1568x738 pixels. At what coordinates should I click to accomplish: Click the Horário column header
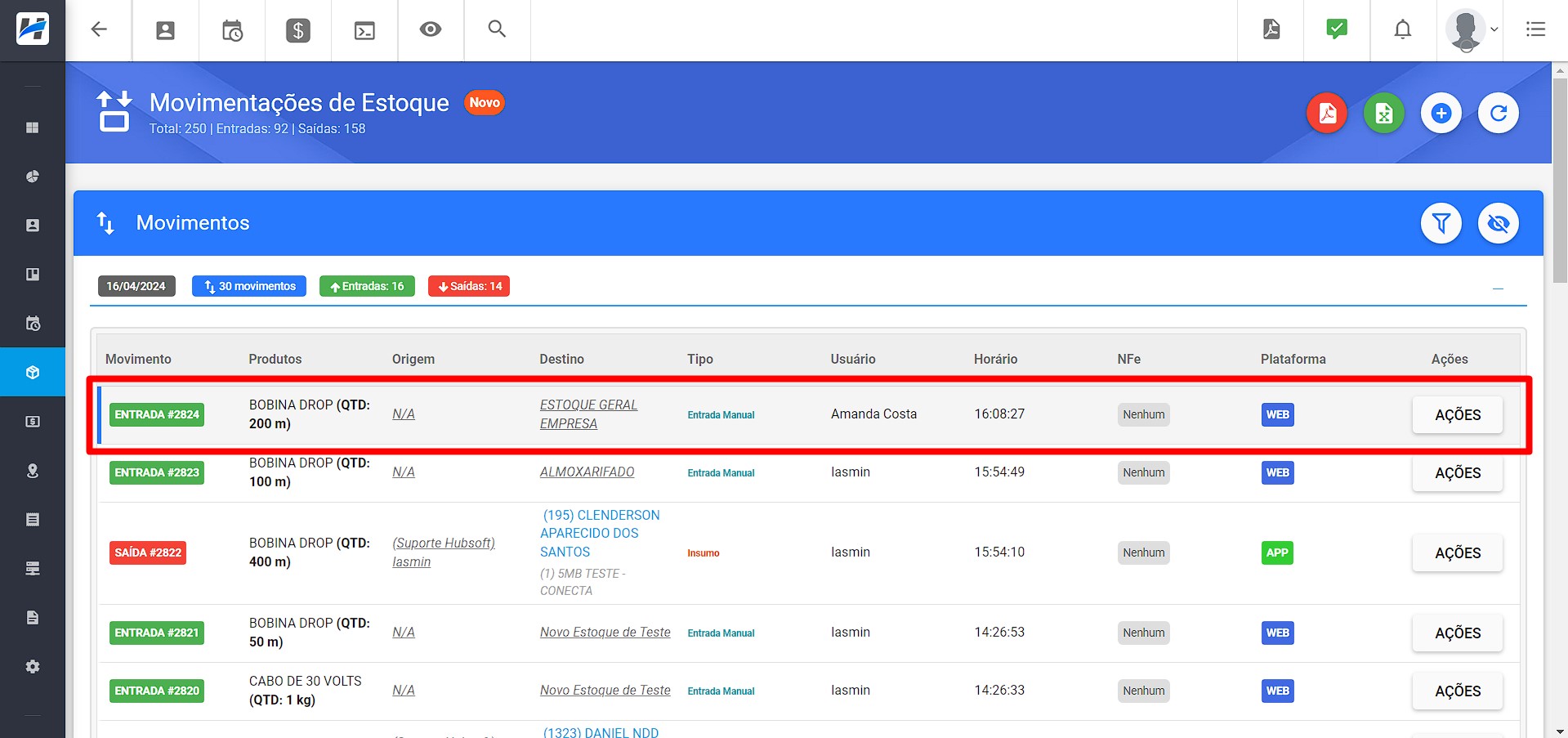[x=995, y=360]
